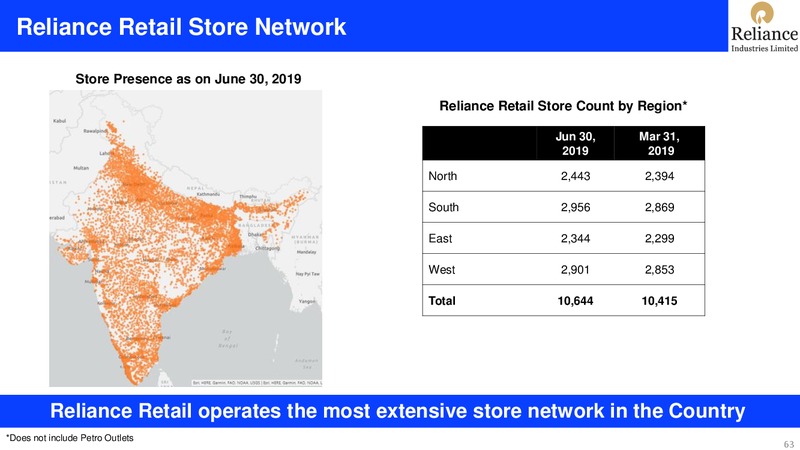Click North value 2,394
Image resolution: width=800 pixels, height=450 pixels.
coord(659,176)
